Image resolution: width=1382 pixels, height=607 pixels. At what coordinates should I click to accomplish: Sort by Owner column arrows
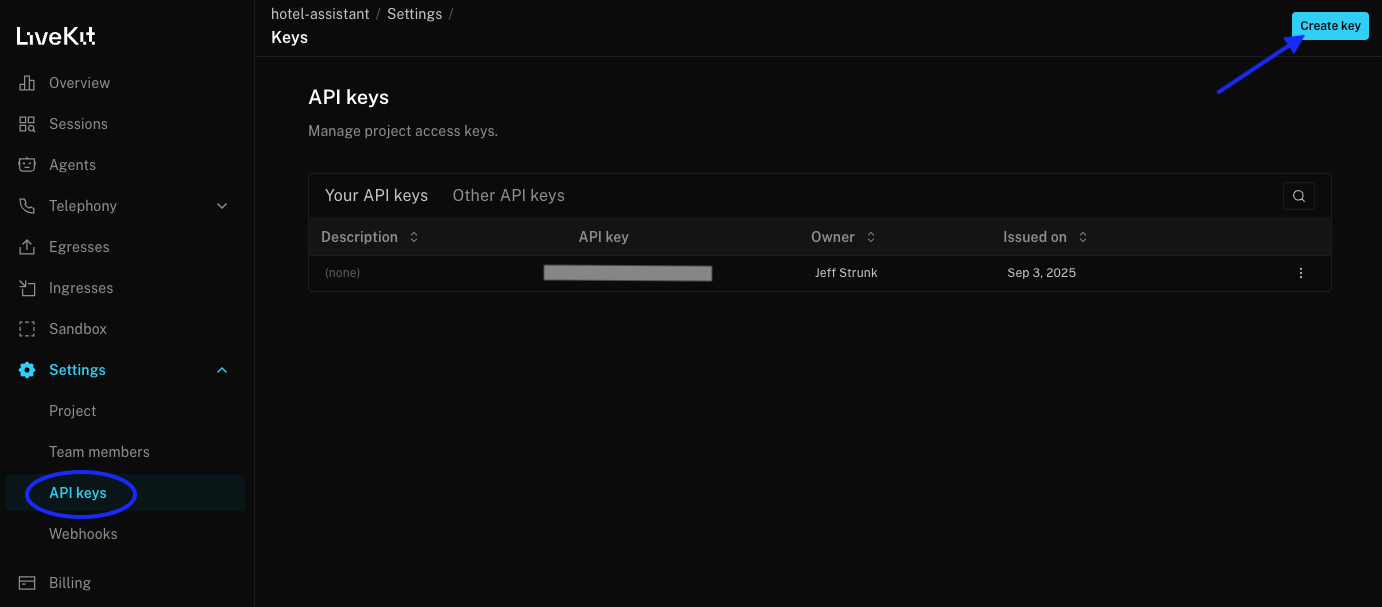871,237
